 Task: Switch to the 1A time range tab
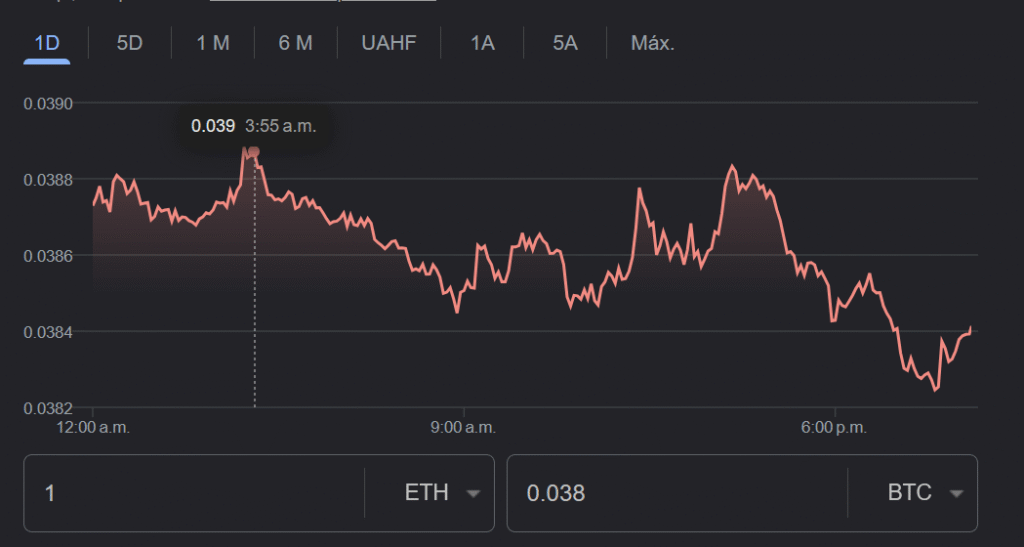482,43
